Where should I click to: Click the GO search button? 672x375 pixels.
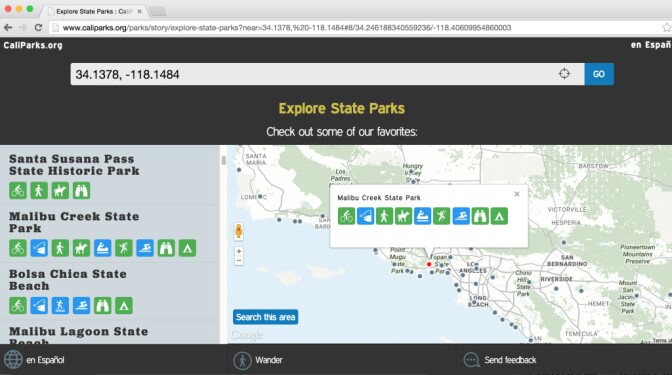tap(599, 74)
